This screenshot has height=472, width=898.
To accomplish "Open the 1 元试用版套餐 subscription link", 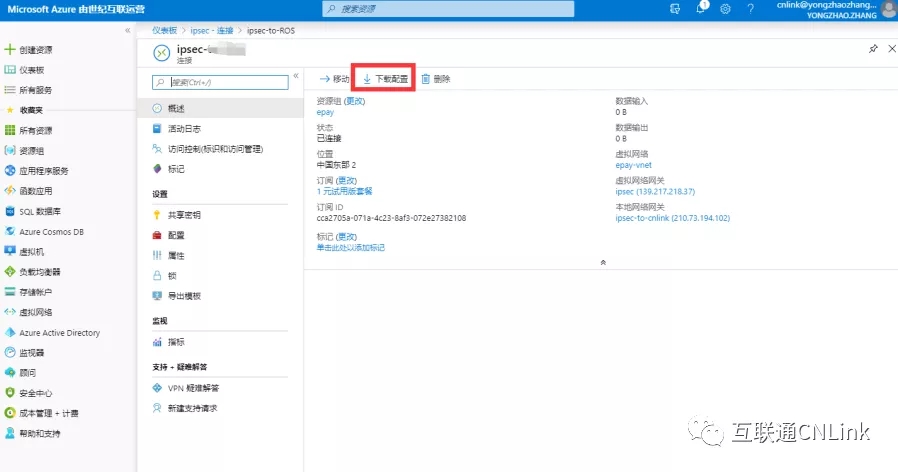I will [344, 191].
